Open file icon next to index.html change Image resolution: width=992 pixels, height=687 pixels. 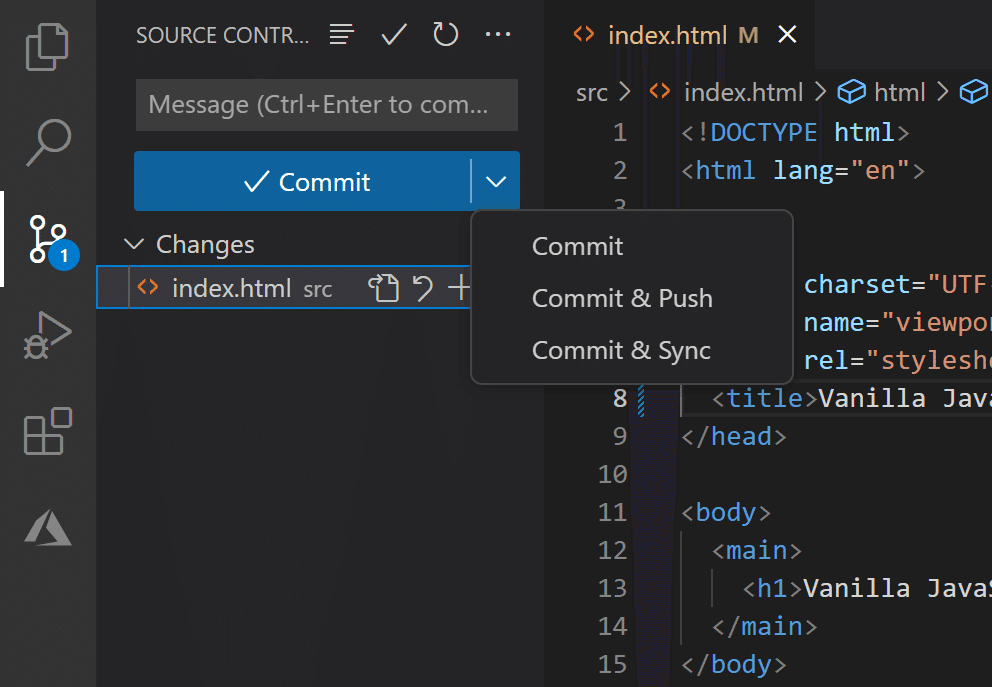[383, 289]
